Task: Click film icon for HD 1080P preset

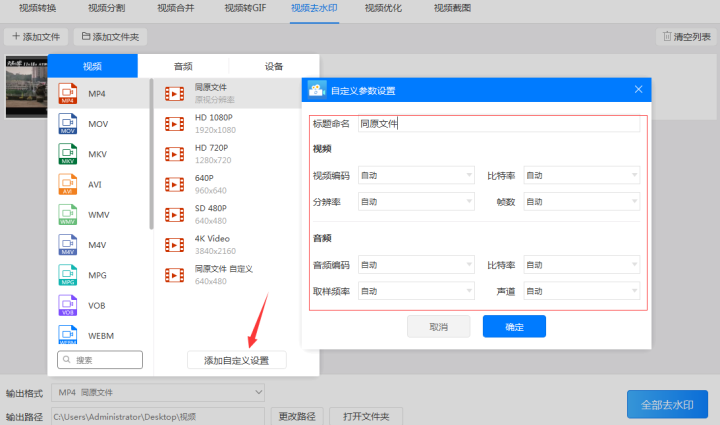Action: click(174, 124)
